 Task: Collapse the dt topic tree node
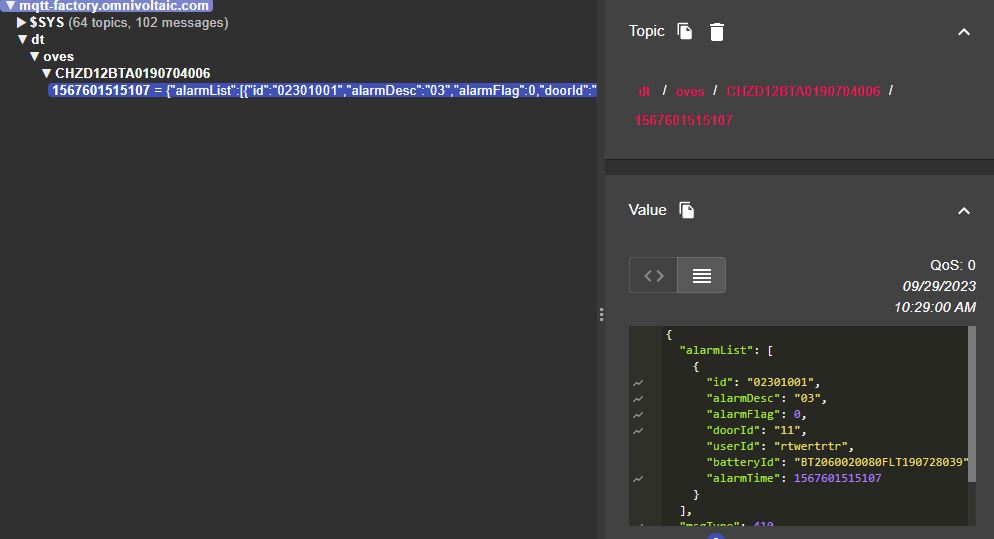(22, 40)
